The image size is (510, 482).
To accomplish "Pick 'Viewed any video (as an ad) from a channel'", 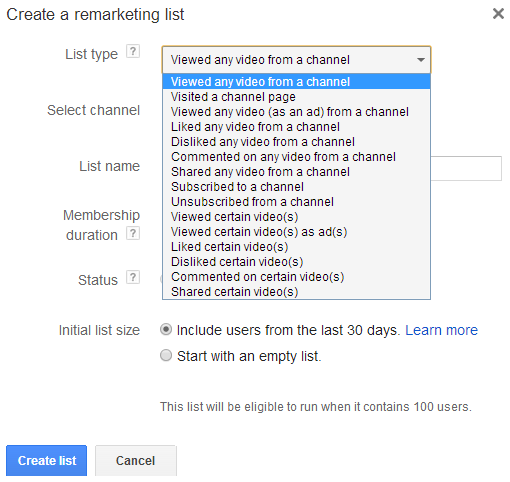I will click(x=296, y=112).
